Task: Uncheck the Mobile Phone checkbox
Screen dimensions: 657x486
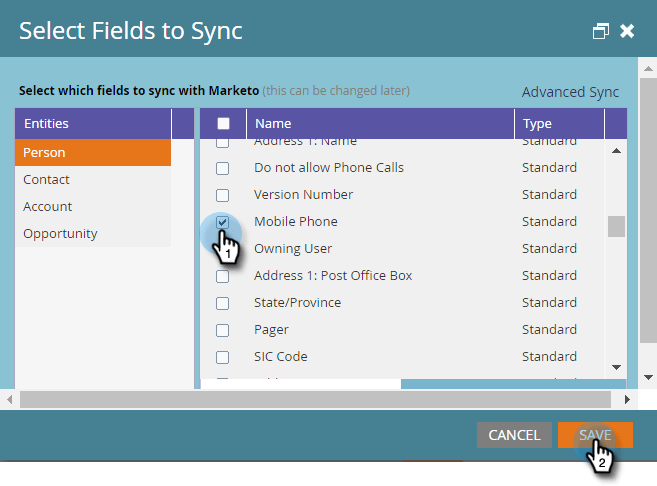Action: point(223,221)
